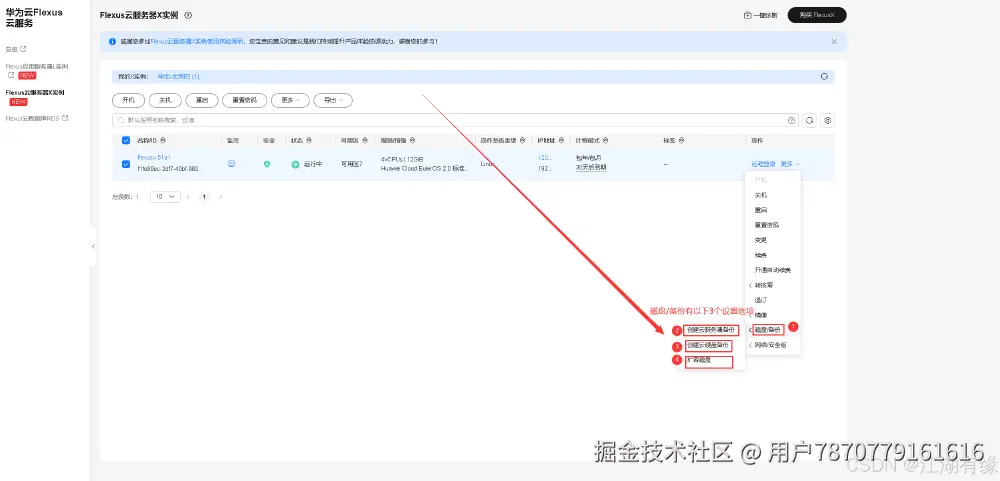Open the help icon beside Flexus云服务器X实例 title
The image size is (1000, 481).
pyautogui.click(x=188, y=15)
